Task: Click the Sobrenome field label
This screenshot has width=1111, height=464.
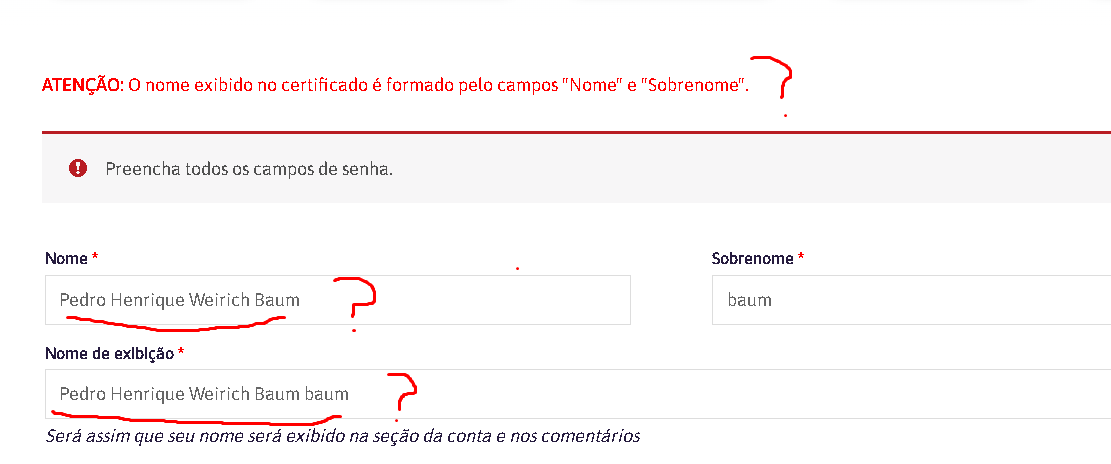Action: (752, 259)
